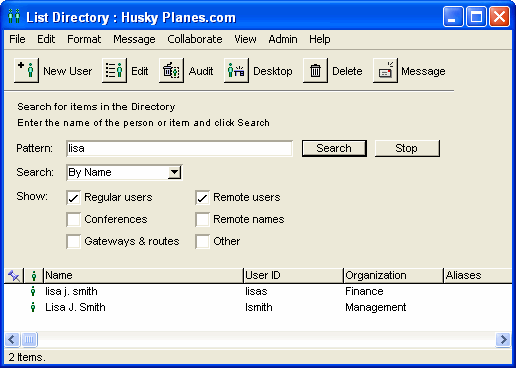Enable the Remote names checkbox
Viewport: 516px width, 368px height.
(202, 219)
